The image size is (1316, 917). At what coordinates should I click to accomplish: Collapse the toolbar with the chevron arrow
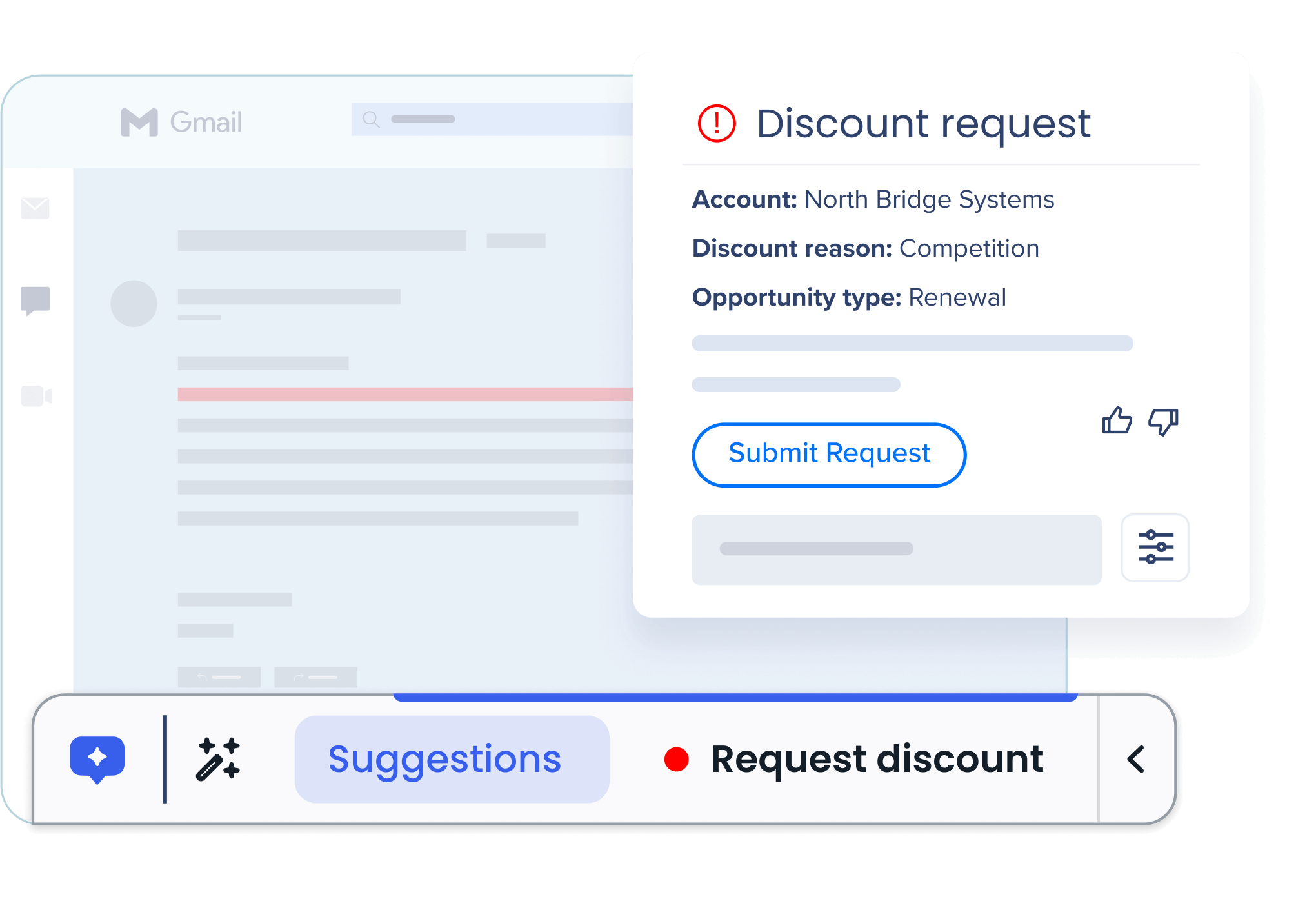point(1136,759)
